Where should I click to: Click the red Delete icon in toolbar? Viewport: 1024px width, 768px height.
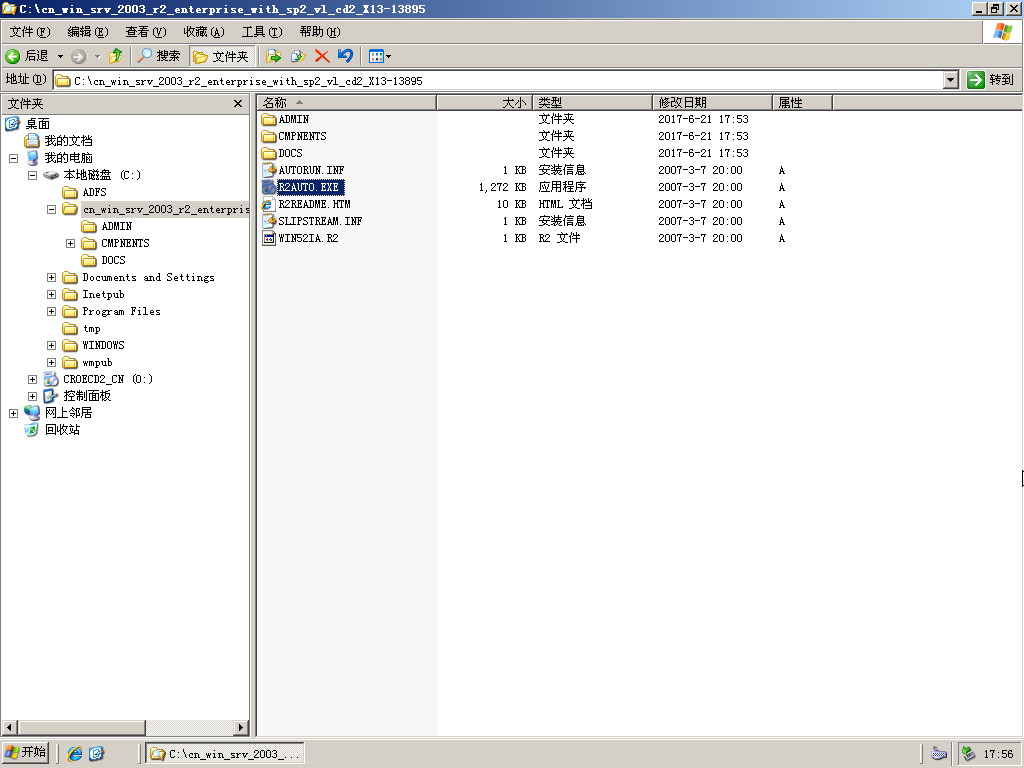(322, 56)
